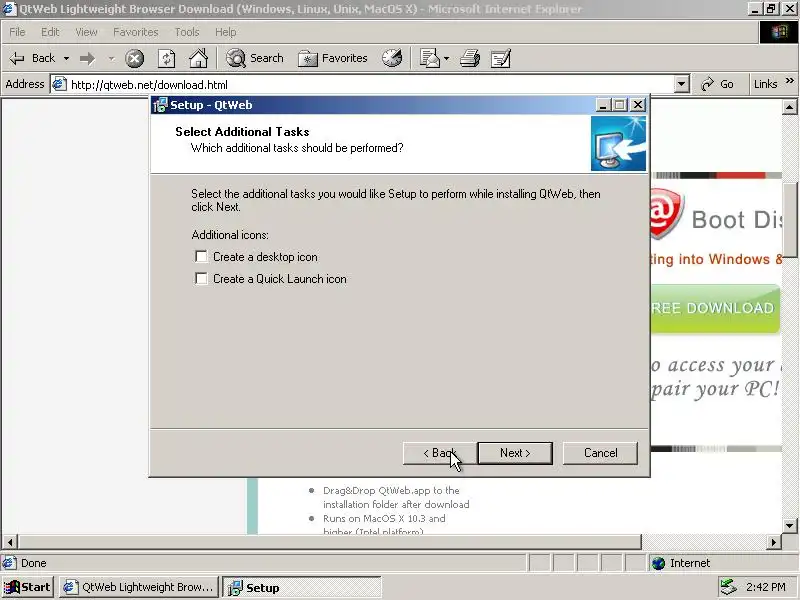
Task: Click the horizontal scrollbar right arrow
Action: (774, 542)
